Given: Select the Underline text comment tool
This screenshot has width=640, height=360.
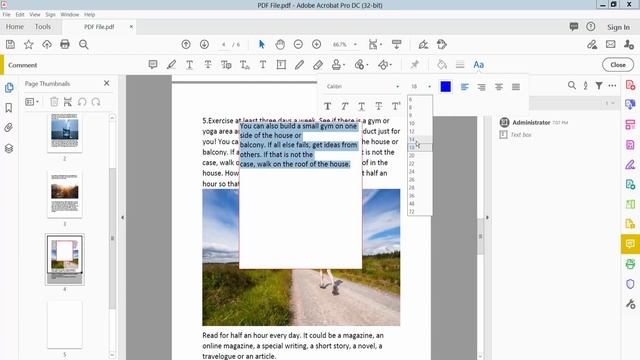Looking at the screenshot, I should click(x=189, y=64).
